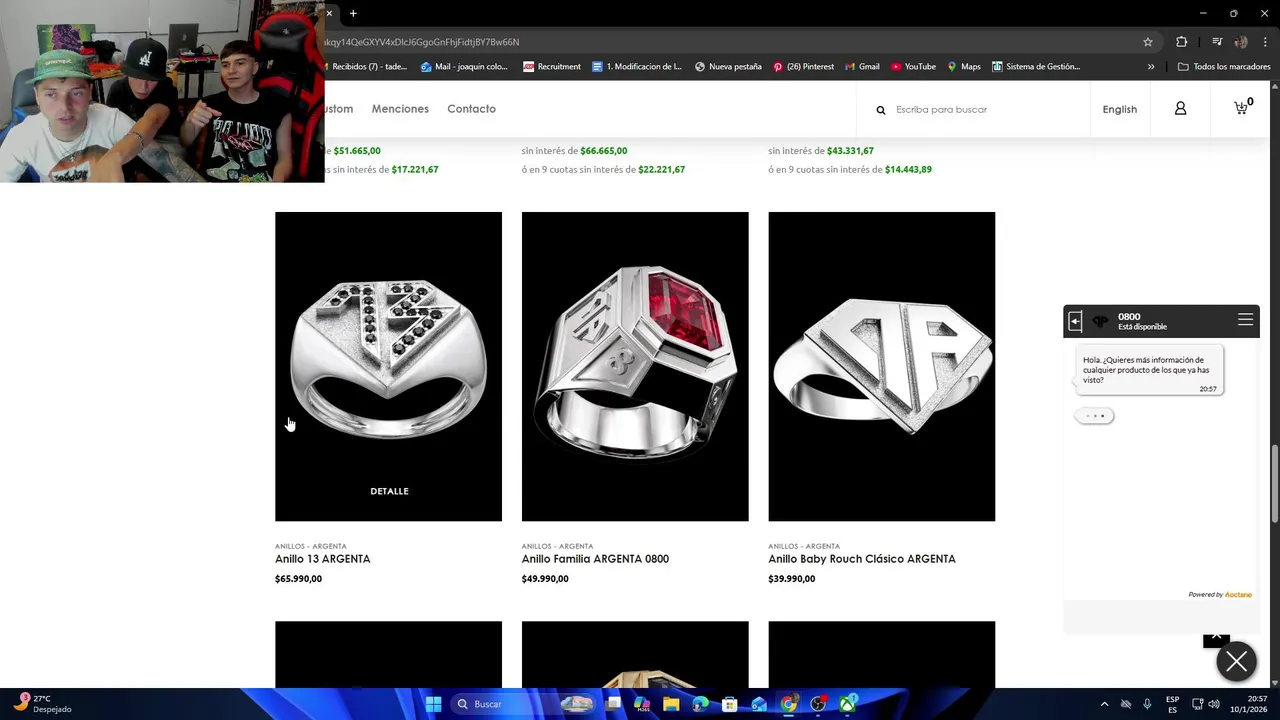Viewport: 1280px width, 720px height.
Task: Click DETALLE on Anillo 13 ring
Action: [x=389, y=491]
